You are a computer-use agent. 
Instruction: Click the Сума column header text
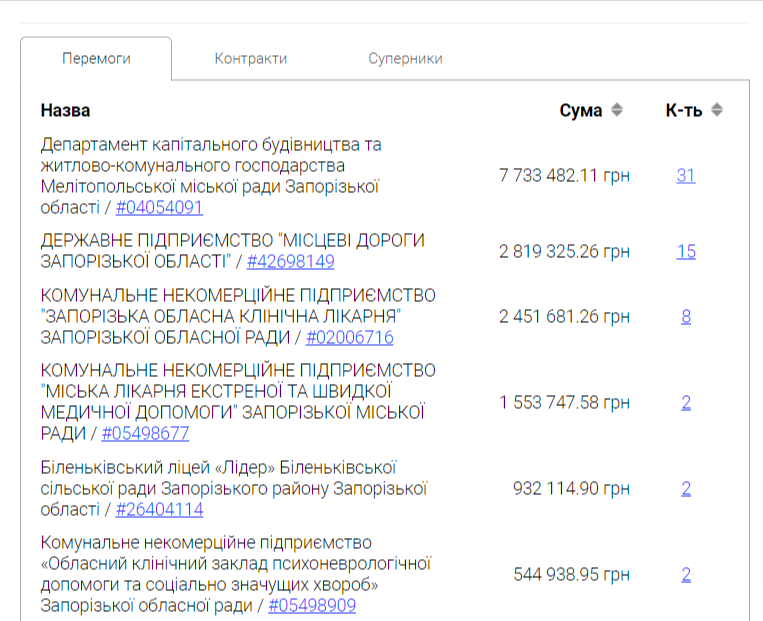[x=581, y=110]
